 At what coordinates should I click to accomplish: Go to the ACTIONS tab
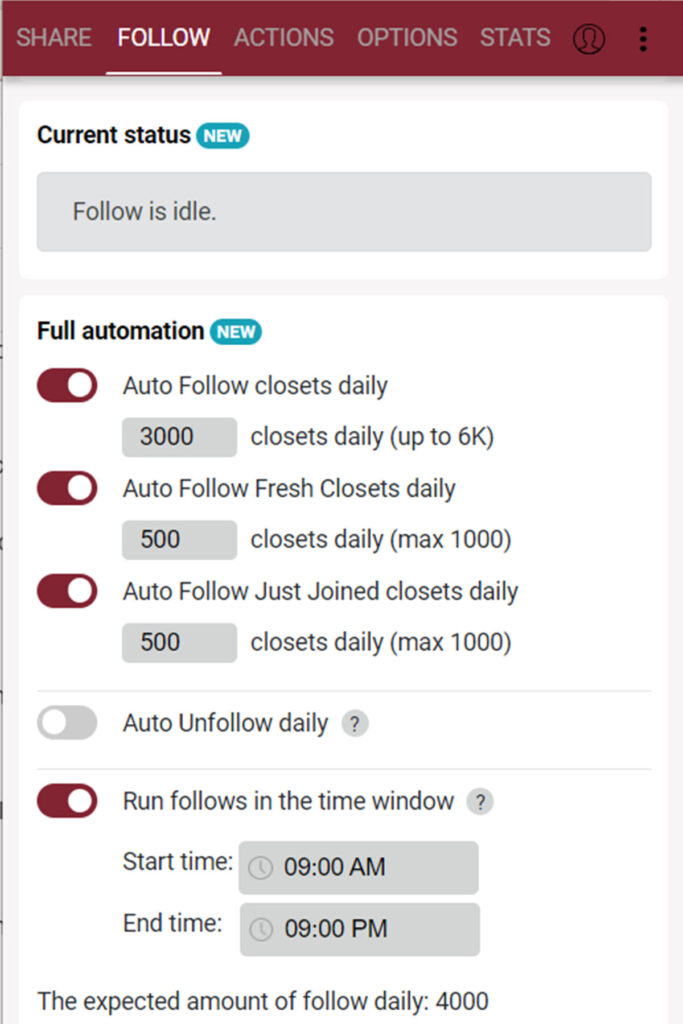click(x=284, y=37)
